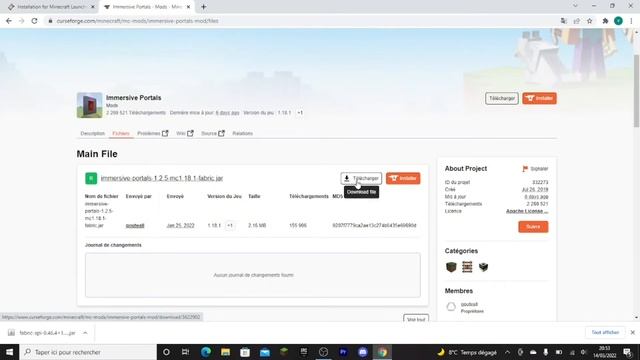
Task: Click the clock and date in taskbar
Action: point(604,352)
